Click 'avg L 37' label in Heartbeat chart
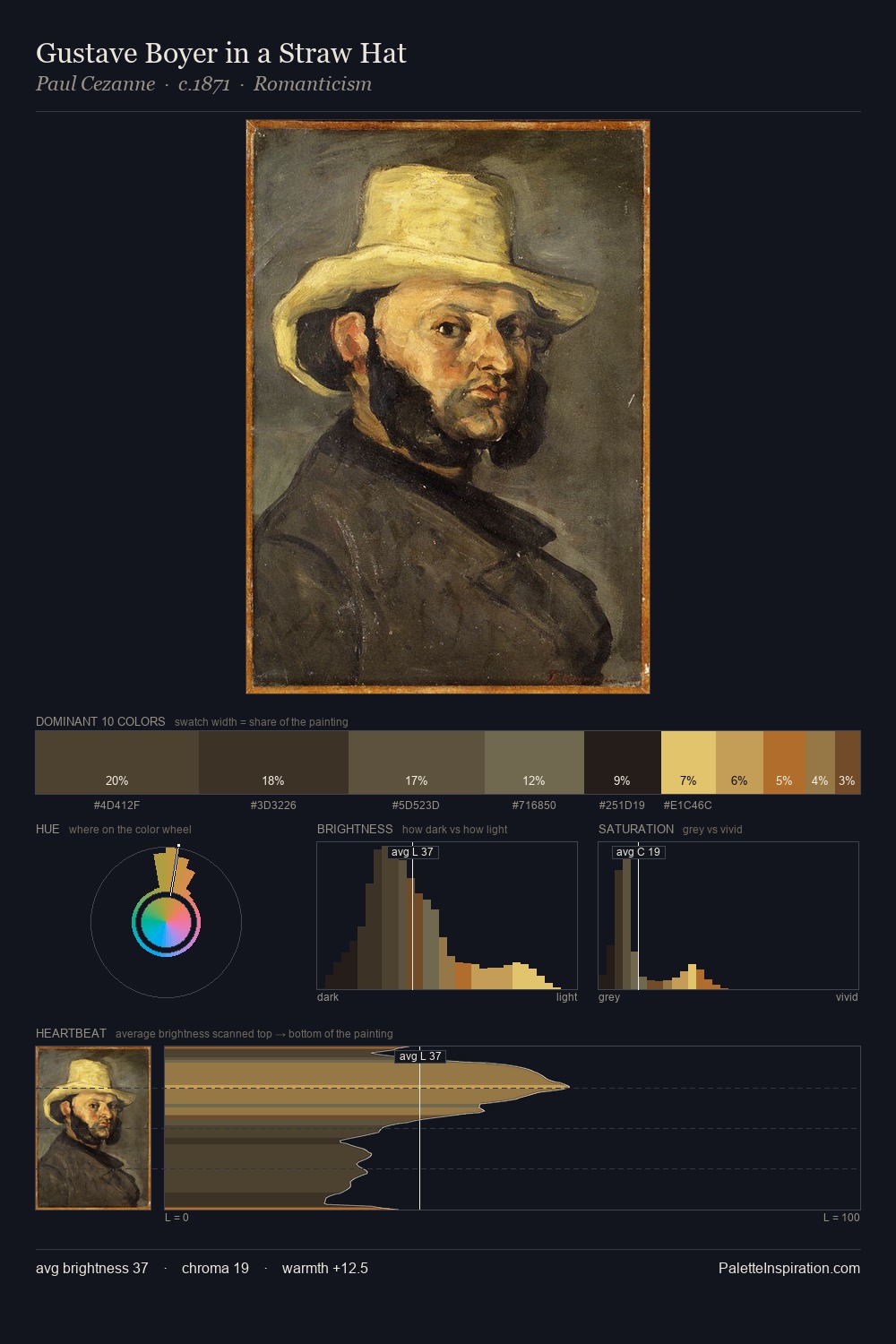Image resolution: width=896 pixels, height=1344 pixels. (420, 1056)
